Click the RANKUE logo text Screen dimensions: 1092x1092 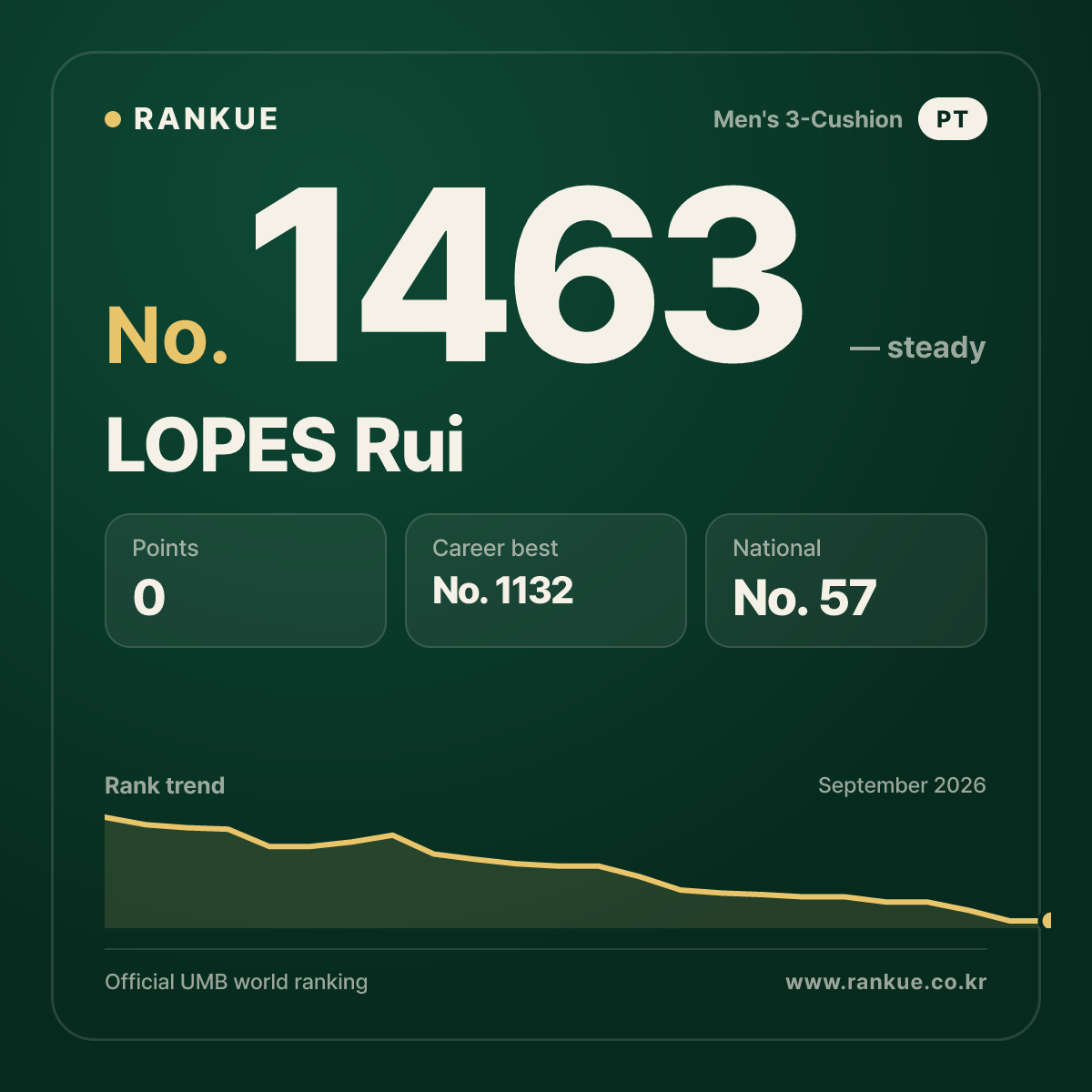pos(206,119)
